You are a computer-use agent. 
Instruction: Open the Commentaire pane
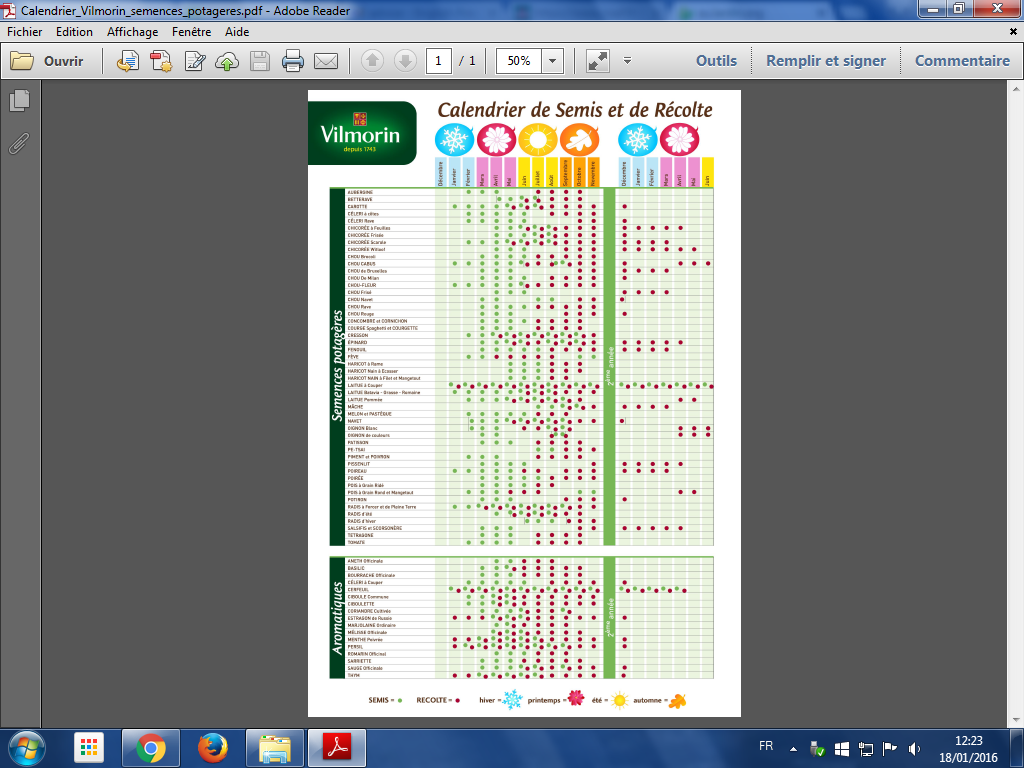click(962, 61)
